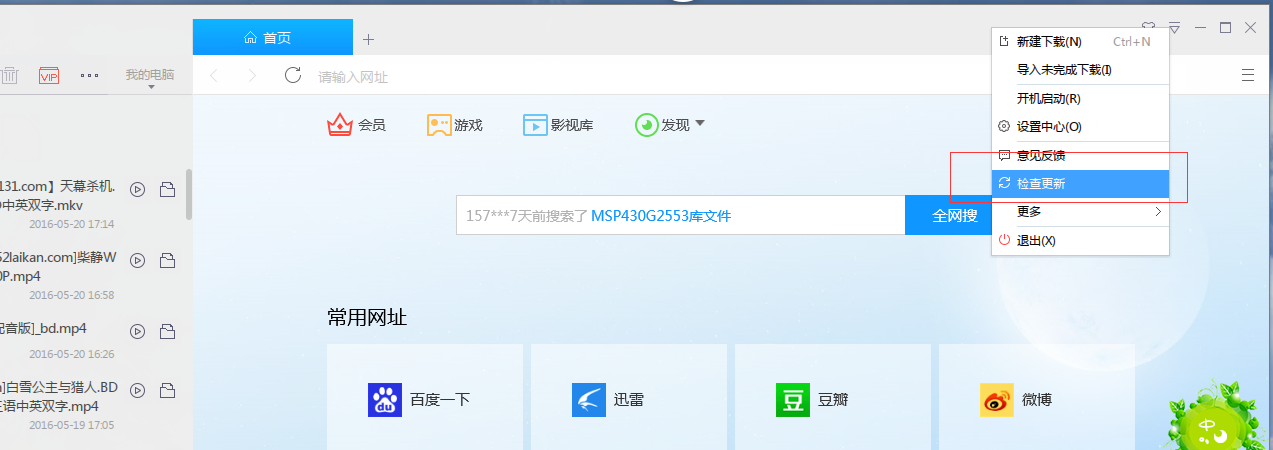This screenshot has width=1273, height=450.
Task: Click the skin shirt icon in title bar
Action: coord(1149,28)
